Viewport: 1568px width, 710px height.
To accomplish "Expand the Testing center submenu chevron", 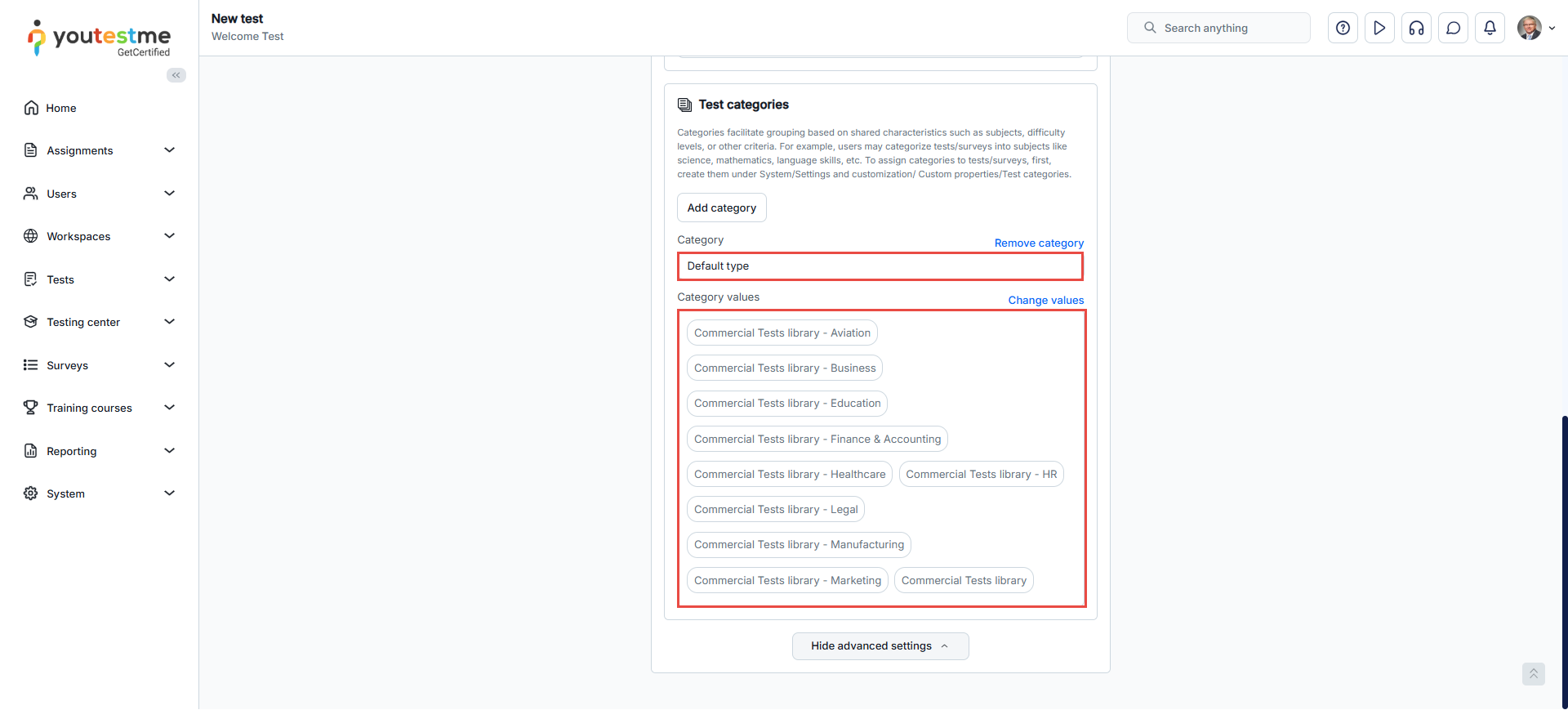I will pyautogui.click(x=170, y=322).
